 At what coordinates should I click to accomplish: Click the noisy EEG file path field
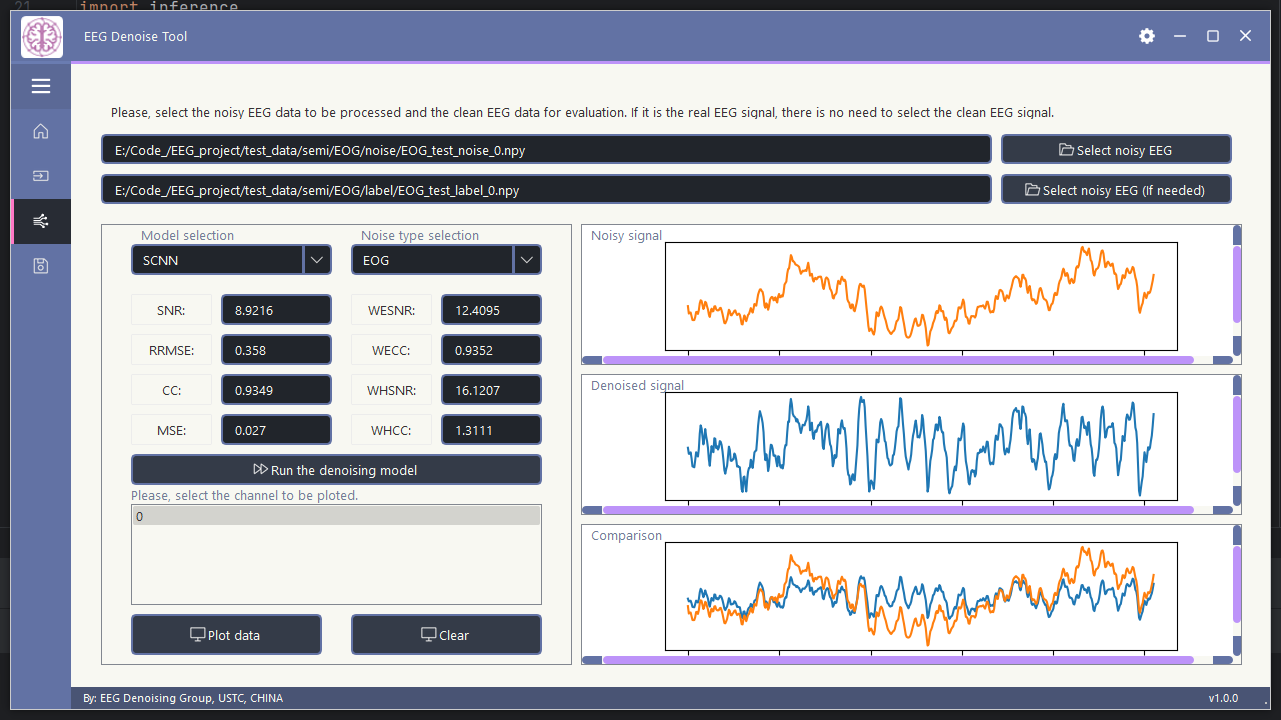pyautogui.click(x=546, y=150)
